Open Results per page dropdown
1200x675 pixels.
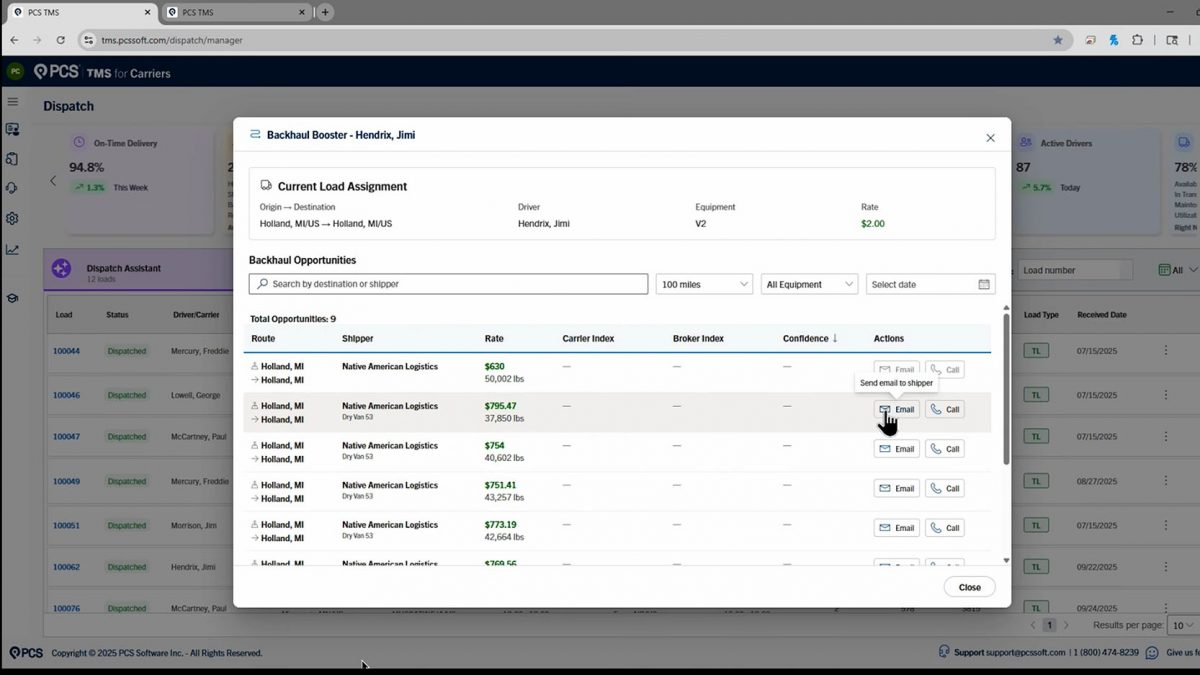(1182, 625)
